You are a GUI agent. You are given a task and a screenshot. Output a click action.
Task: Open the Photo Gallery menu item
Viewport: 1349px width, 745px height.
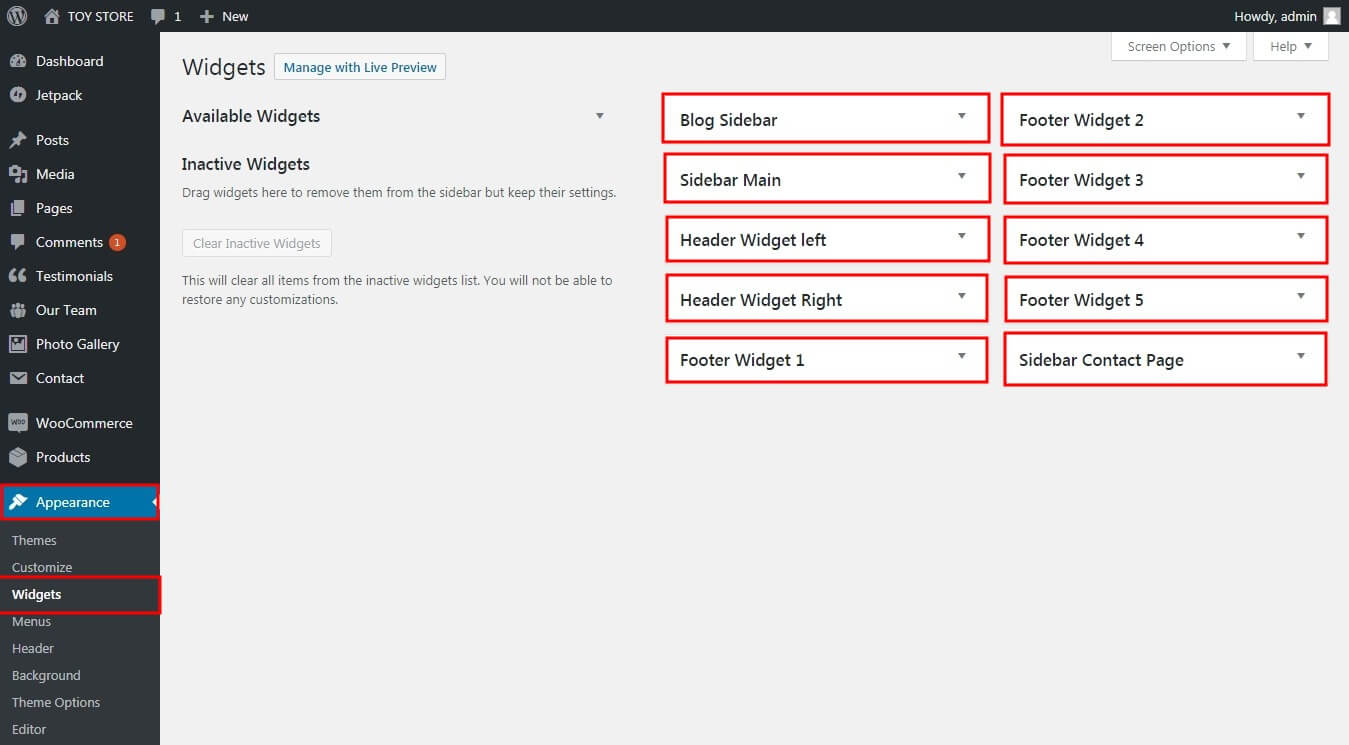80,344
